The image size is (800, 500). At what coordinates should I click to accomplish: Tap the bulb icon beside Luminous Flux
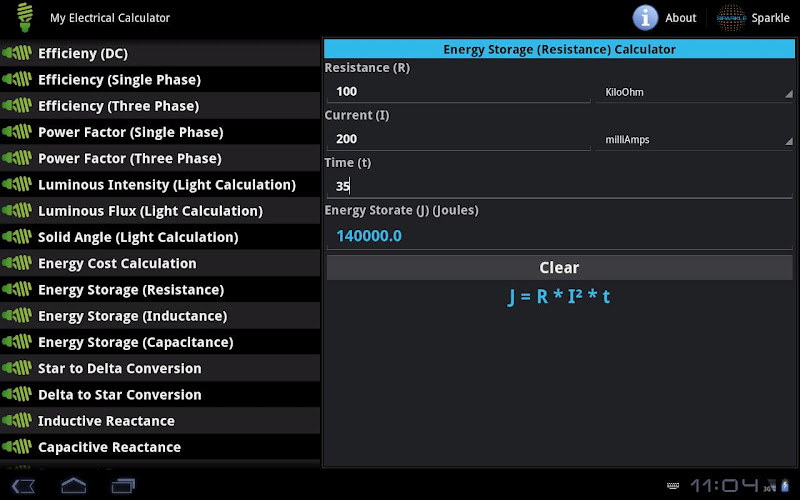tap(17, 211)
